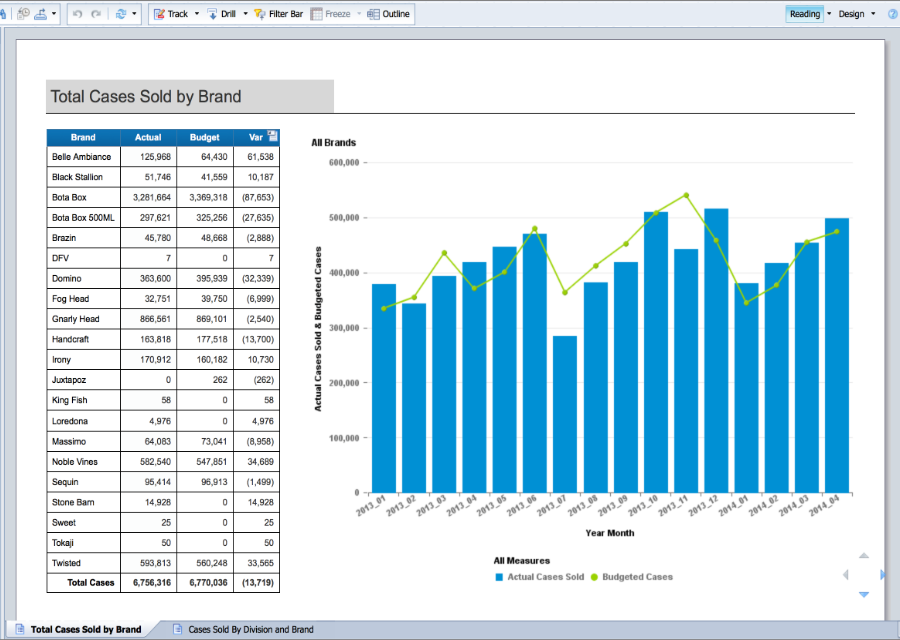Click the All Measures legend title
900x640 pixels.
coord(522,561)
